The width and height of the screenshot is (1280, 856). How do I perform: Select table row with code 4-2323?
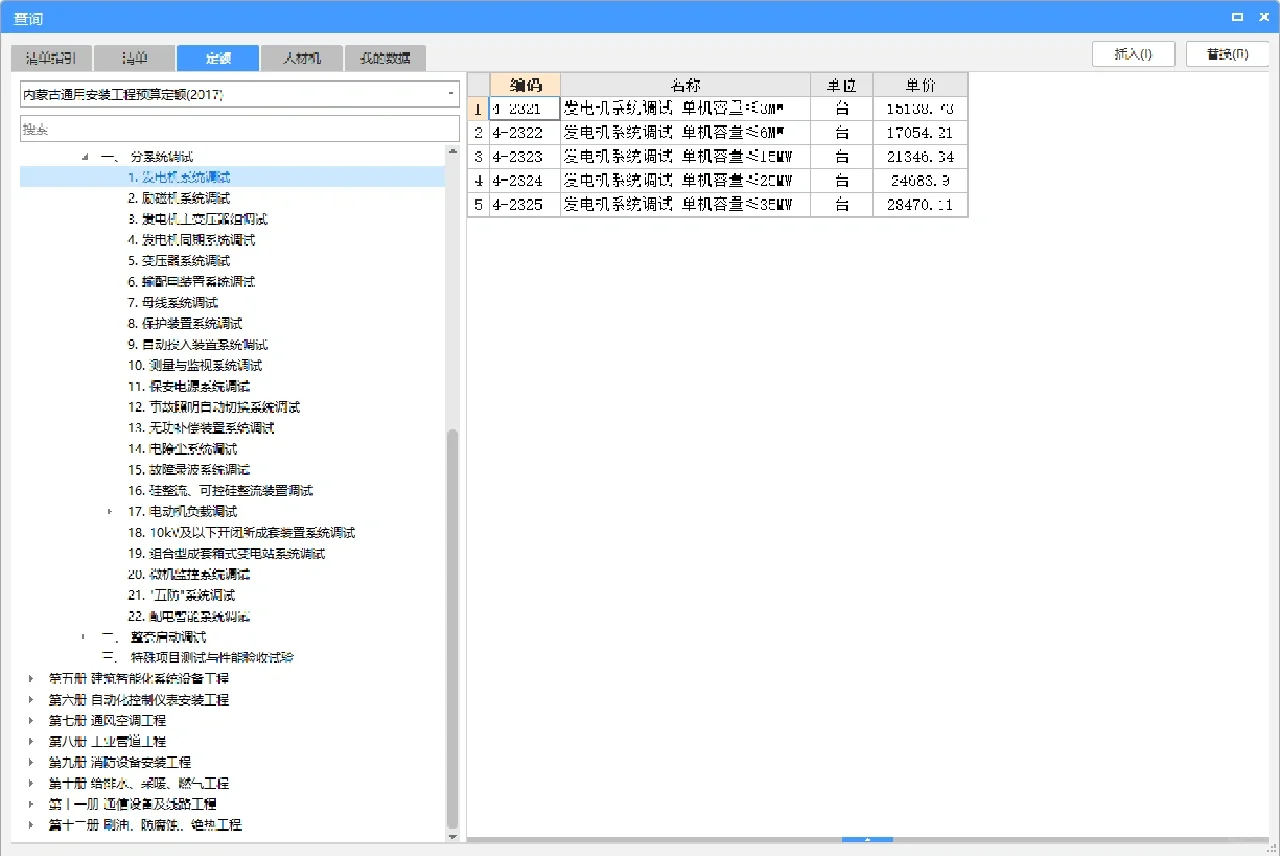pyautogui.click(x=686, y=156)
